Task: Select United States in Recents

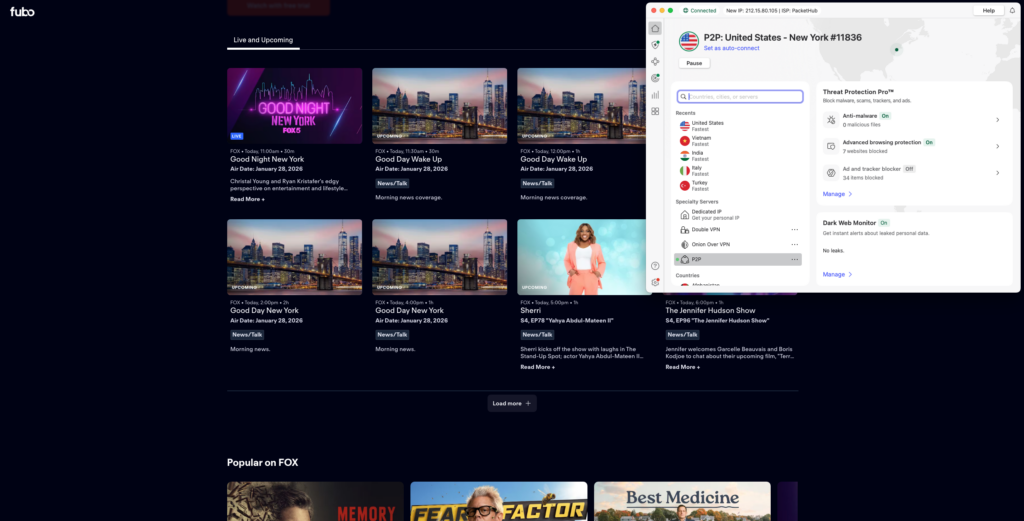Action: (x=738, y=126)
